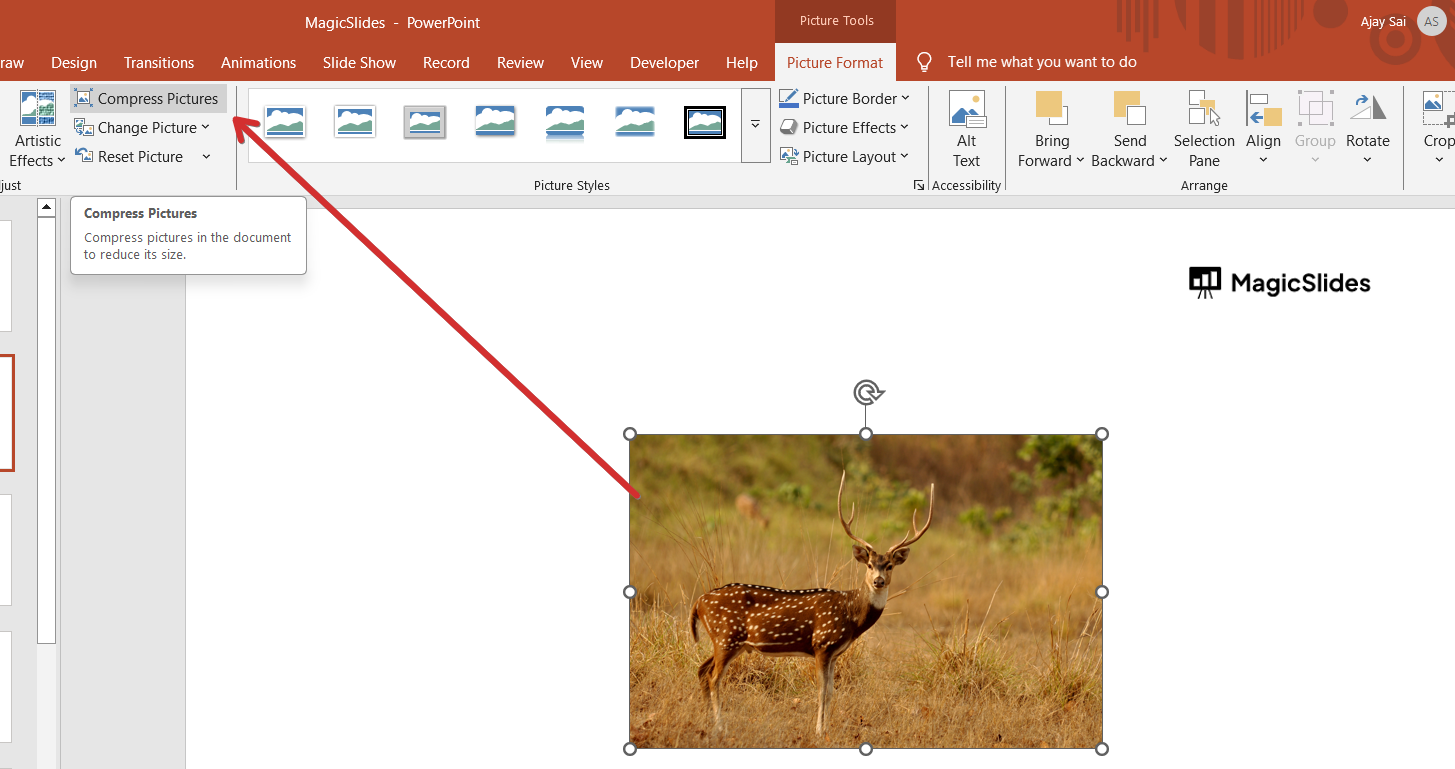
Task: Click the Bring Forward icon
Action: 1050,108
